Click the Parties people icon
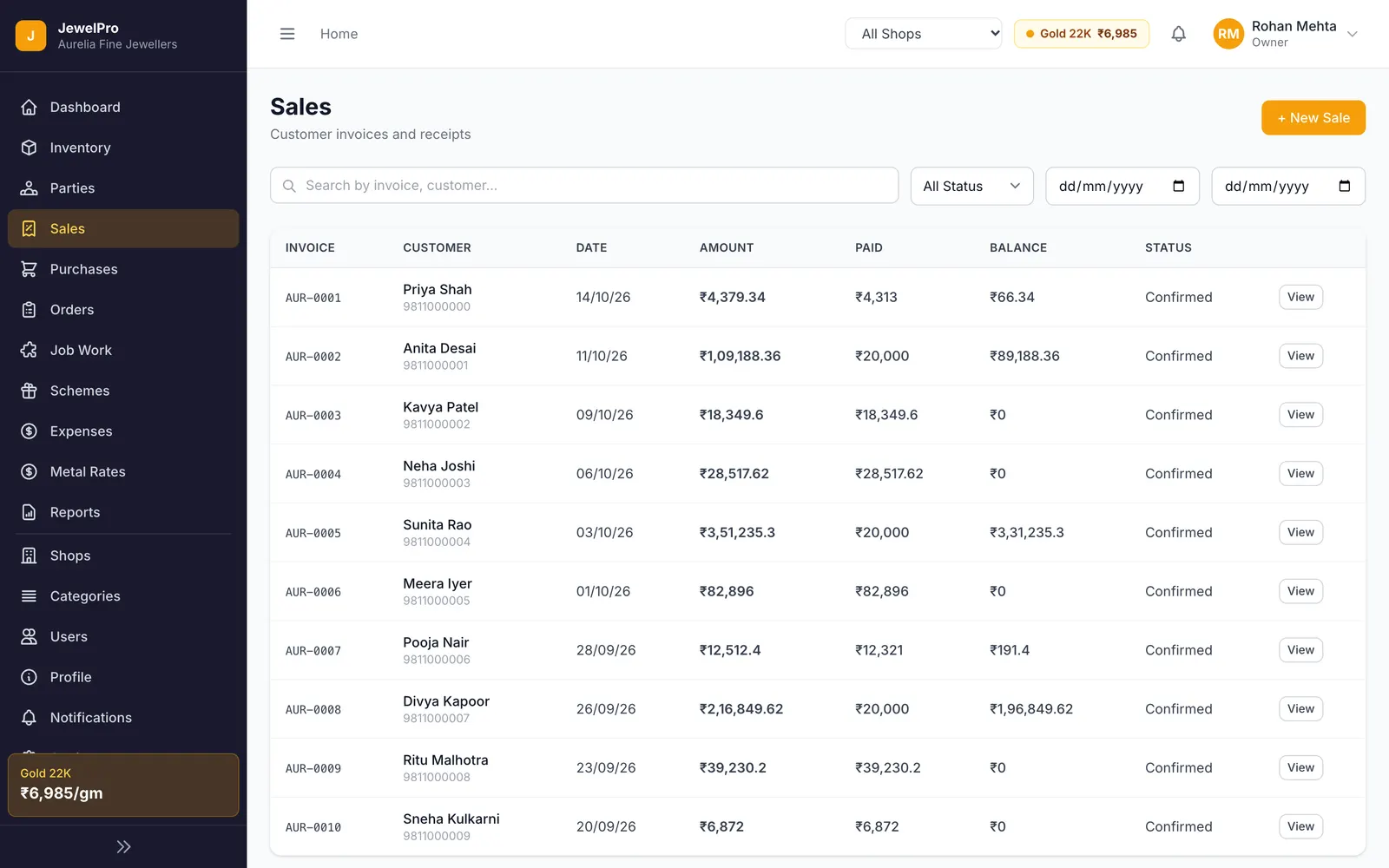 29,188
